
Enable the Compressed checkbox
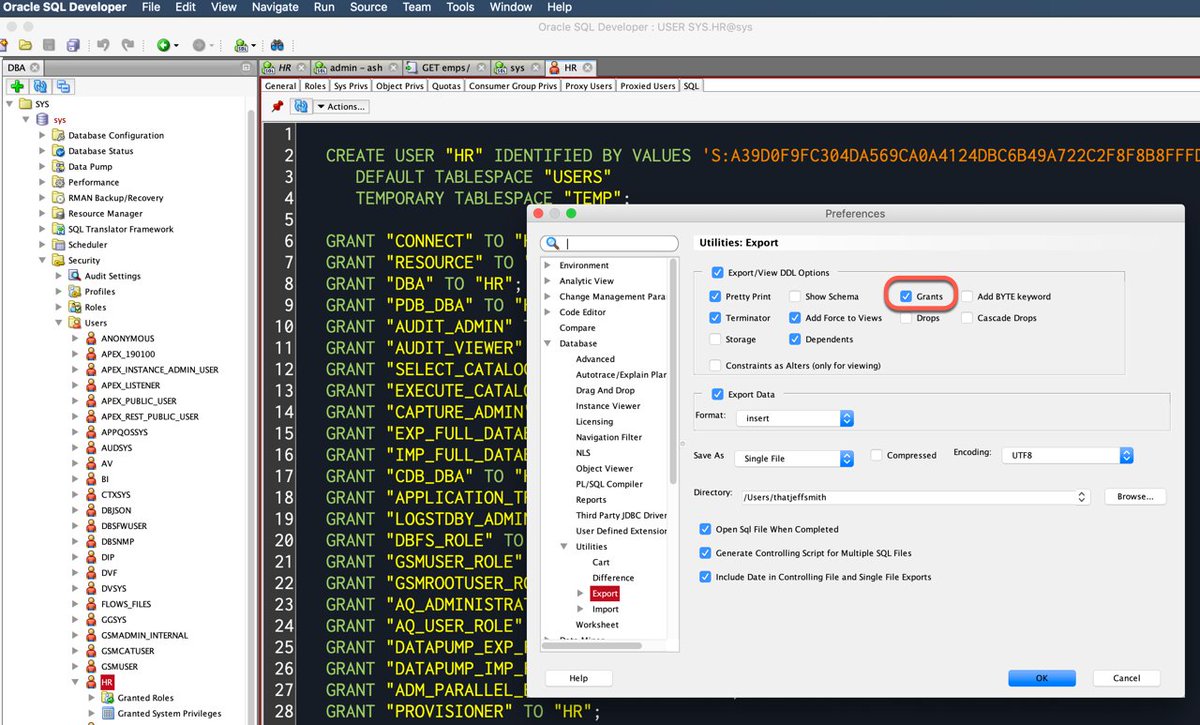[877, 455]
